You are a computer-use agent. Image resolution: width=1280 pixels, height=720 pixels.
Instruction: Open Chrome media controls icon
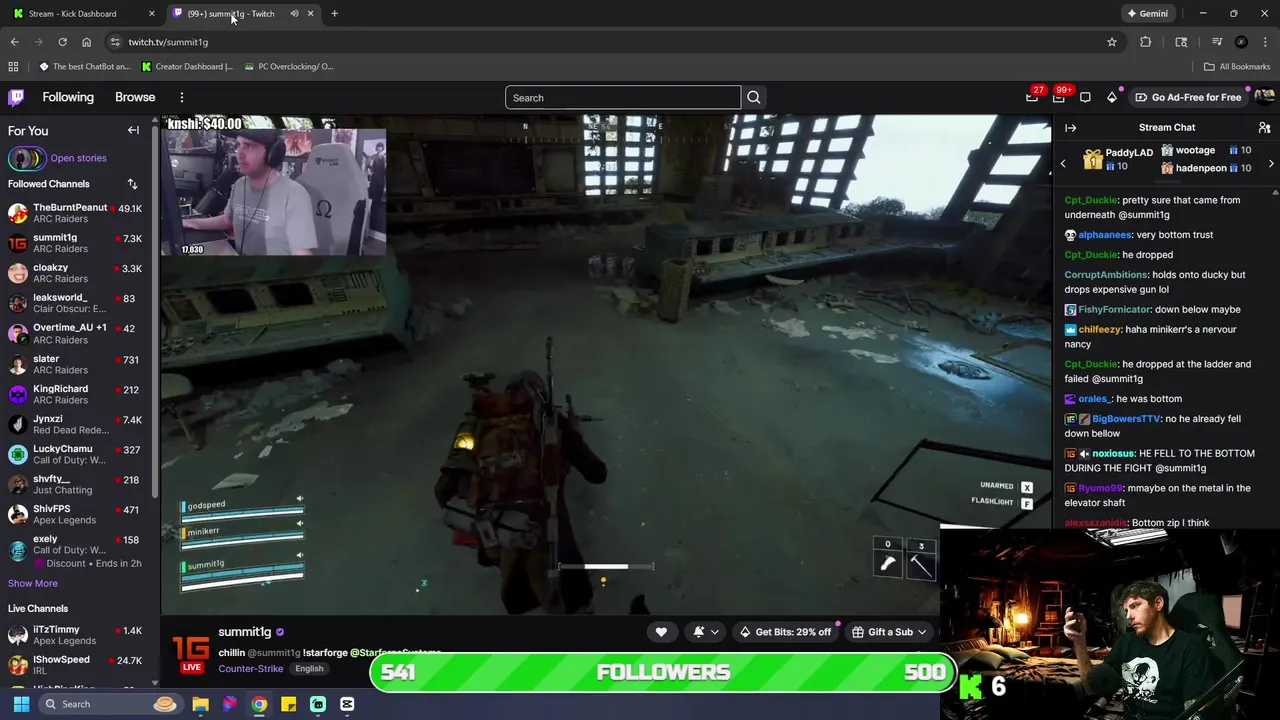coord(1217,42)
